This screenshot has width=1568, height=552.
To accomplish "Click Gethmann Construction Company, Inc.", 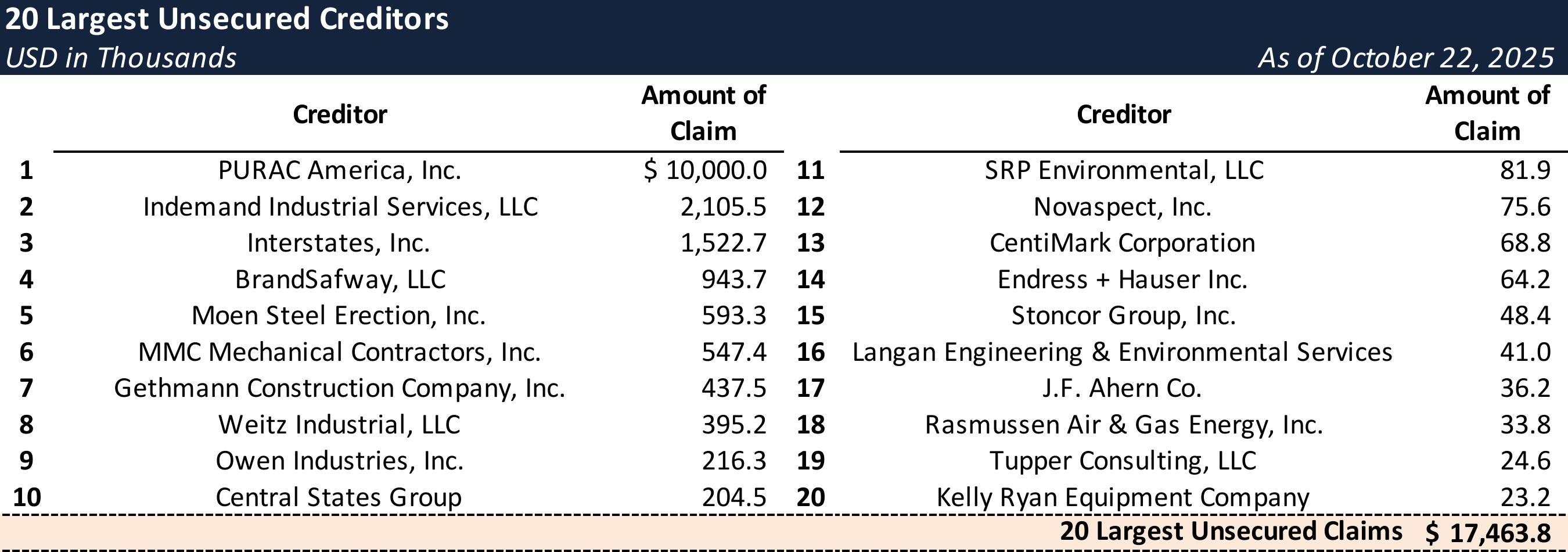I will [340, 388].
